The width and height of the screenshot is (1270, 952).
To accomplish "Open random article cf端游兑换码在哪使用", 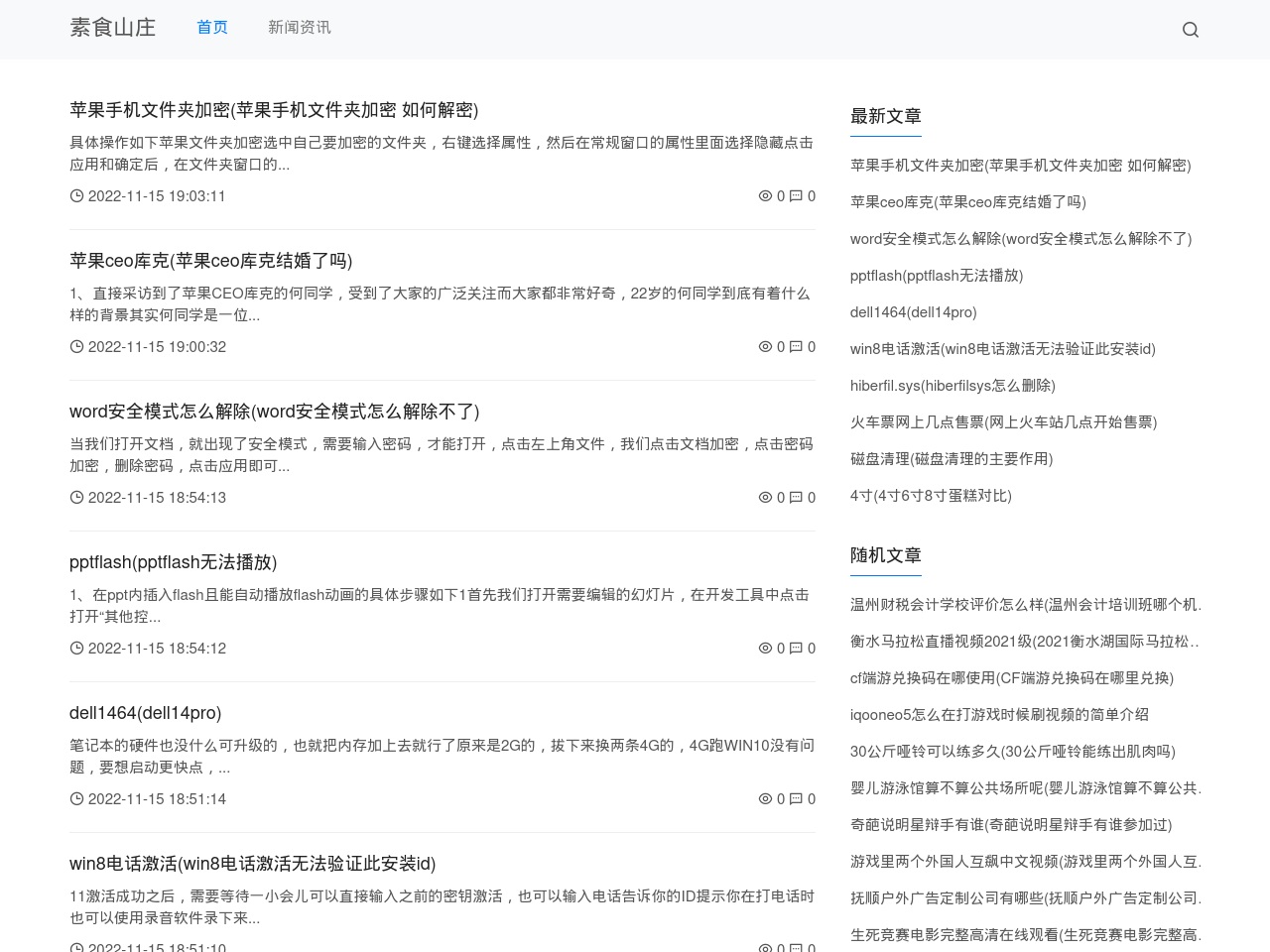I will point(1012,678).
